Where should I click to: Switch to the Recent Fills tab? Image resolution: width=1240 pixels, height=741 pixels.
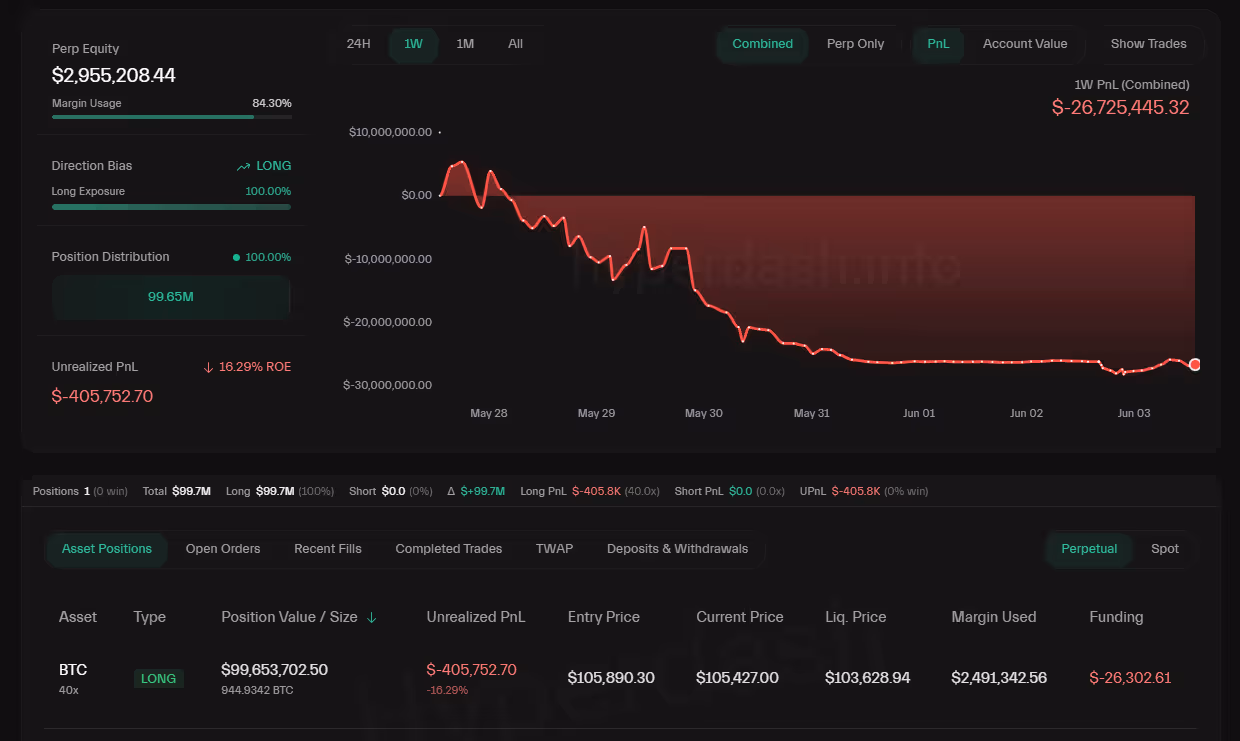[x=327, y=548]
